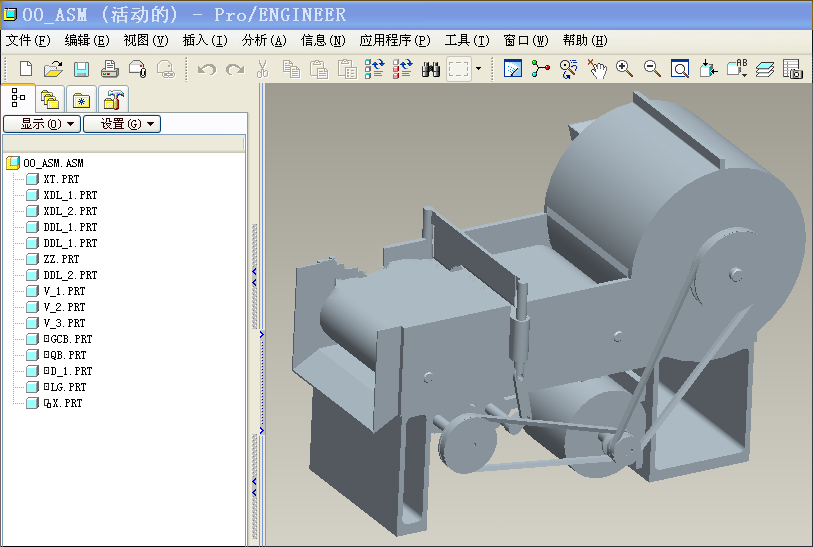Select the Zoom Out magnifier icon
The width and height of the screenshot is (813, 547).
652,68
